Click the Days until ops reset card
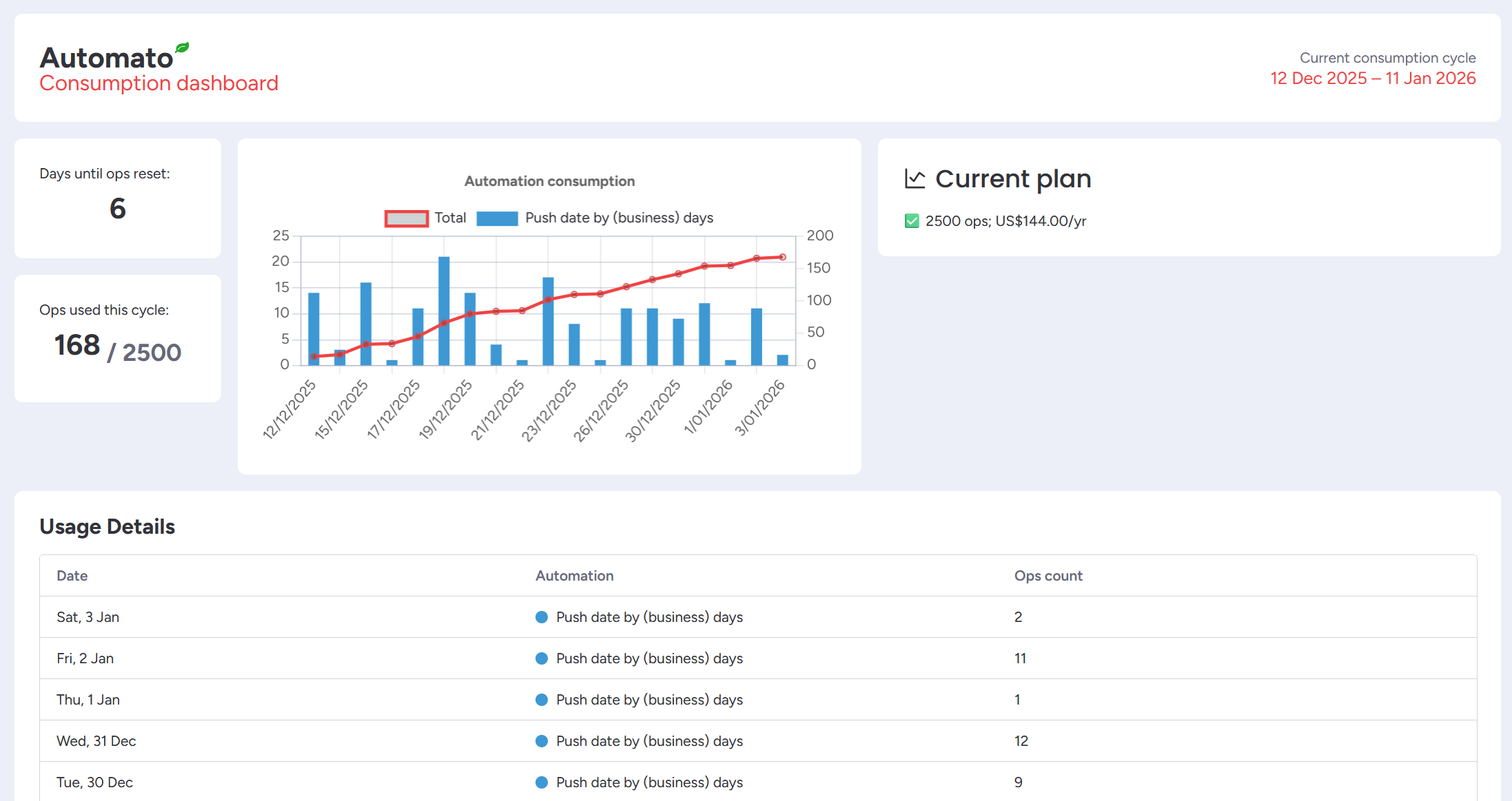 click(x=118, y=198)
